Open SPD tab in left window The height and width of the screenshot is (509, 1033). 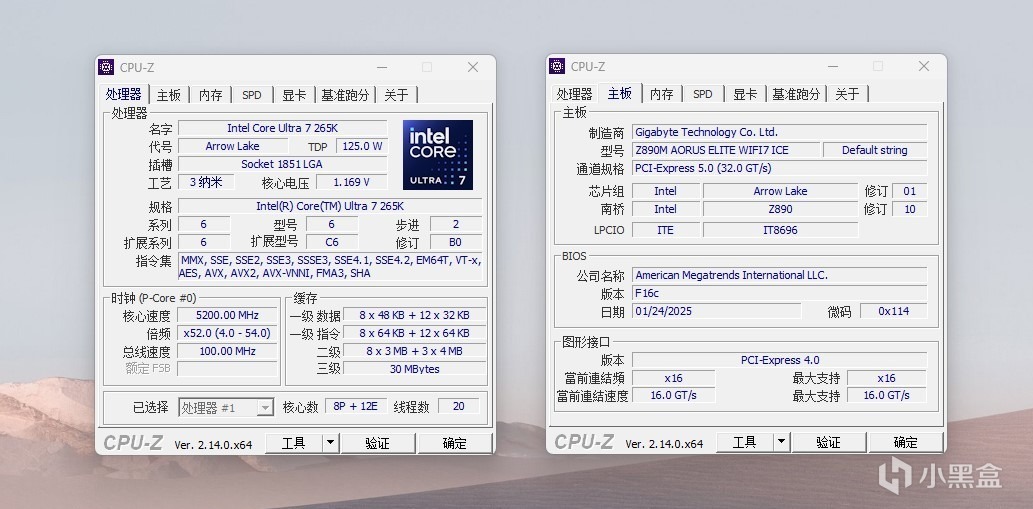pos(252,95)
